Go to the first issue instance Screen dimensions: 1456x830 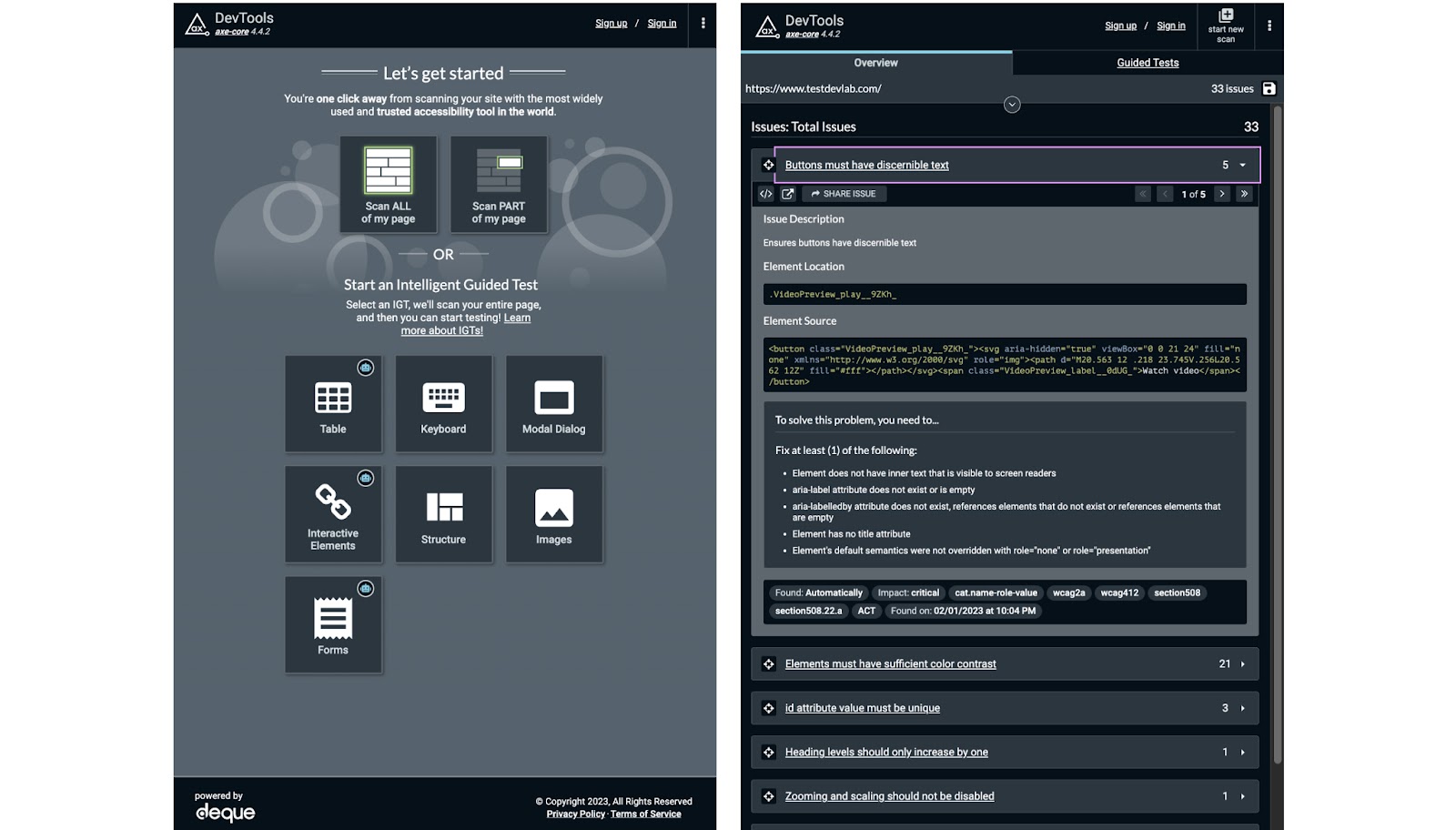1143,194
